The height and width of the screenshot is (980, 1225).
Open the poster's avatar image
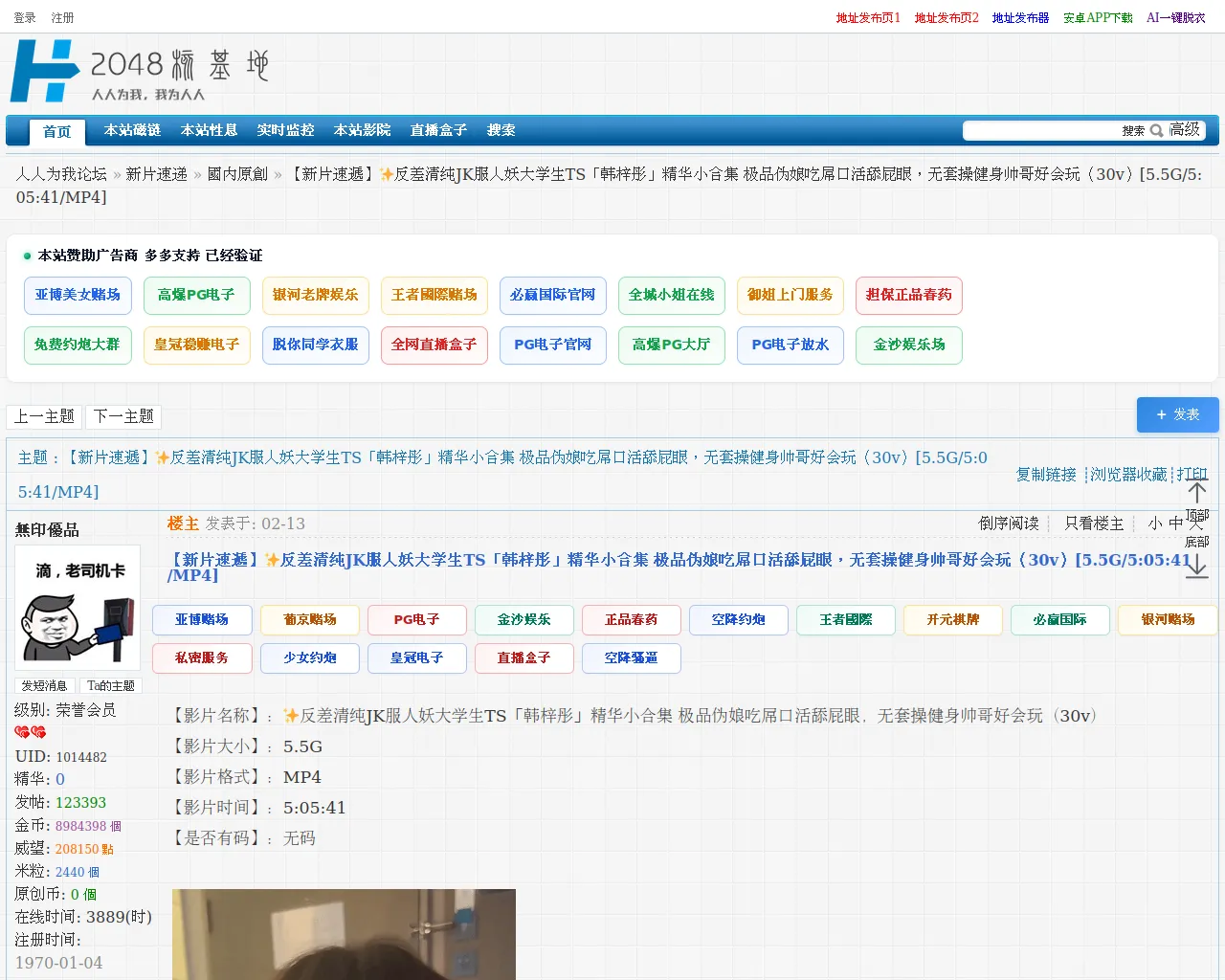coord(78,607)
